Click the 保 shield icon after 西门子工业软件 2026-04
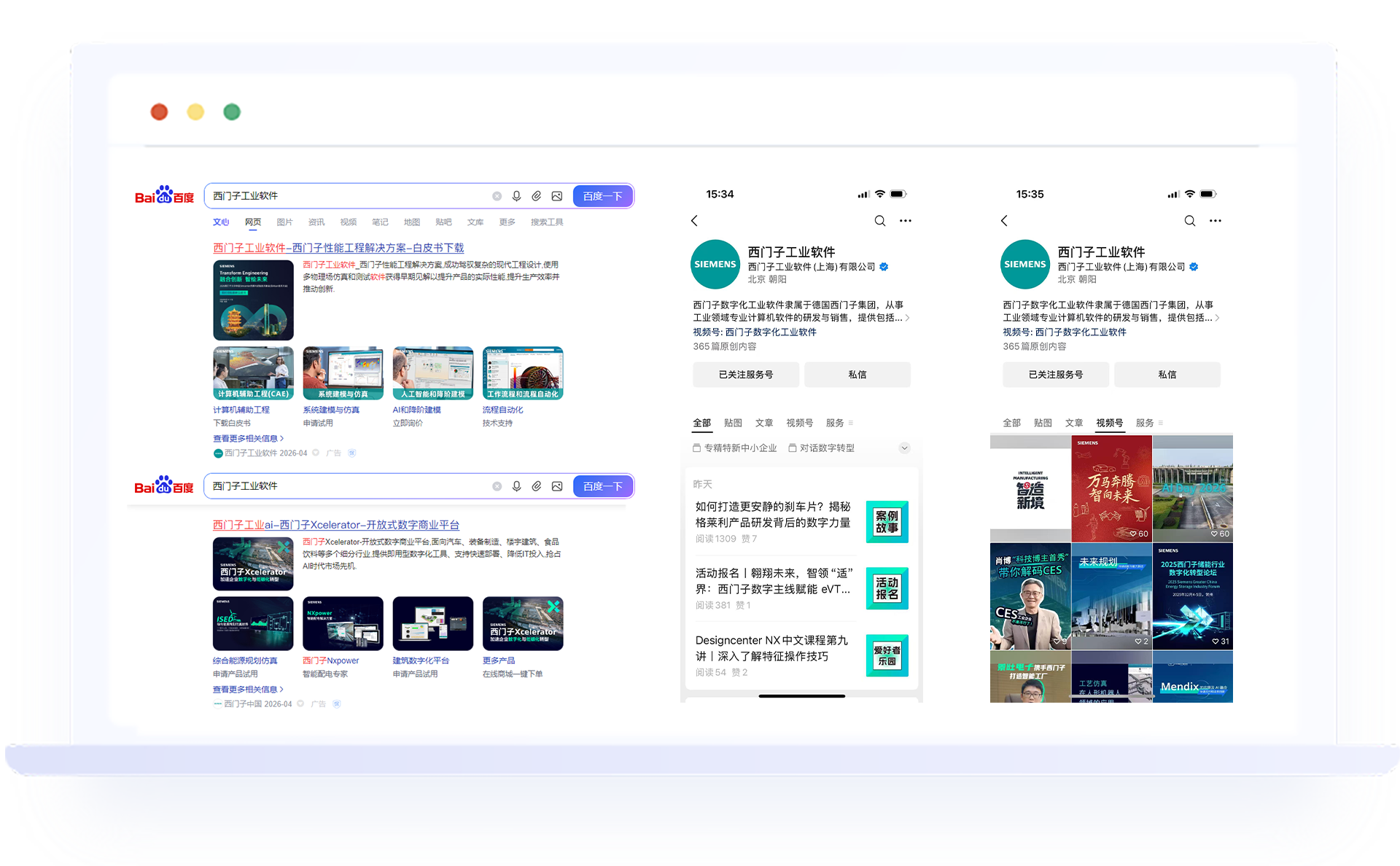 pos(351,453)
